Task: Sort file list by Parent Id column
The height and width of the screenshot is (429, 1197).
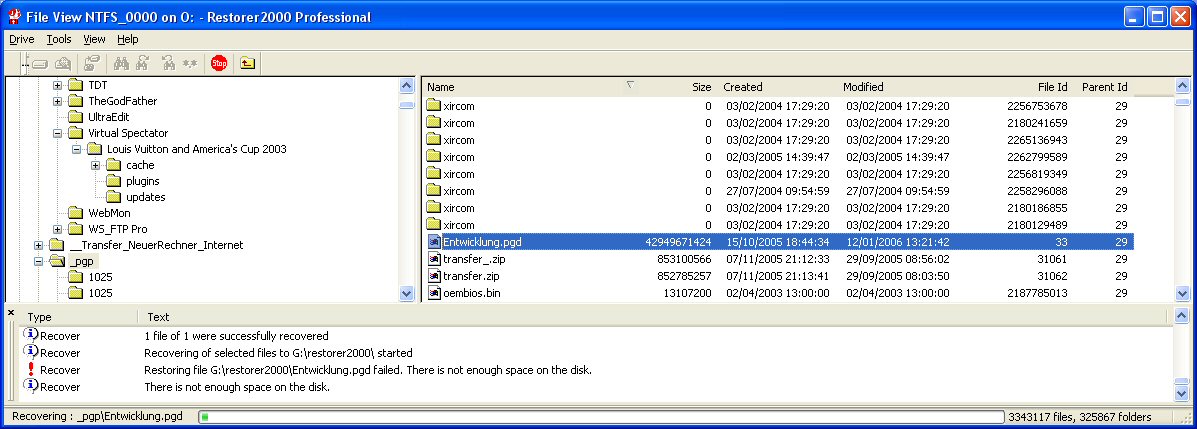Action: pos(1103,87)
